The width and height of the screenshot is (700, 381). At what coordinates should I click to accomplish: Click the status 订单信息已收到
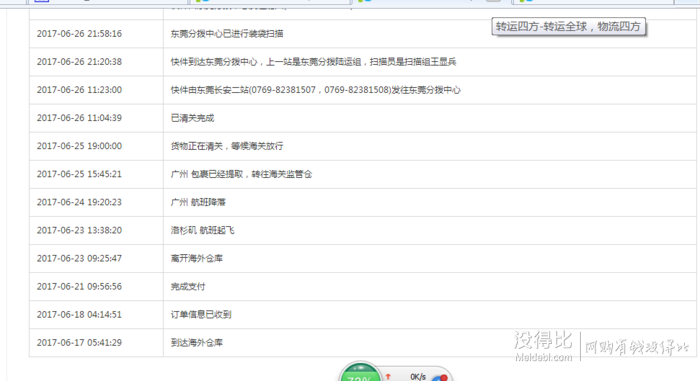tap(201, 315)
